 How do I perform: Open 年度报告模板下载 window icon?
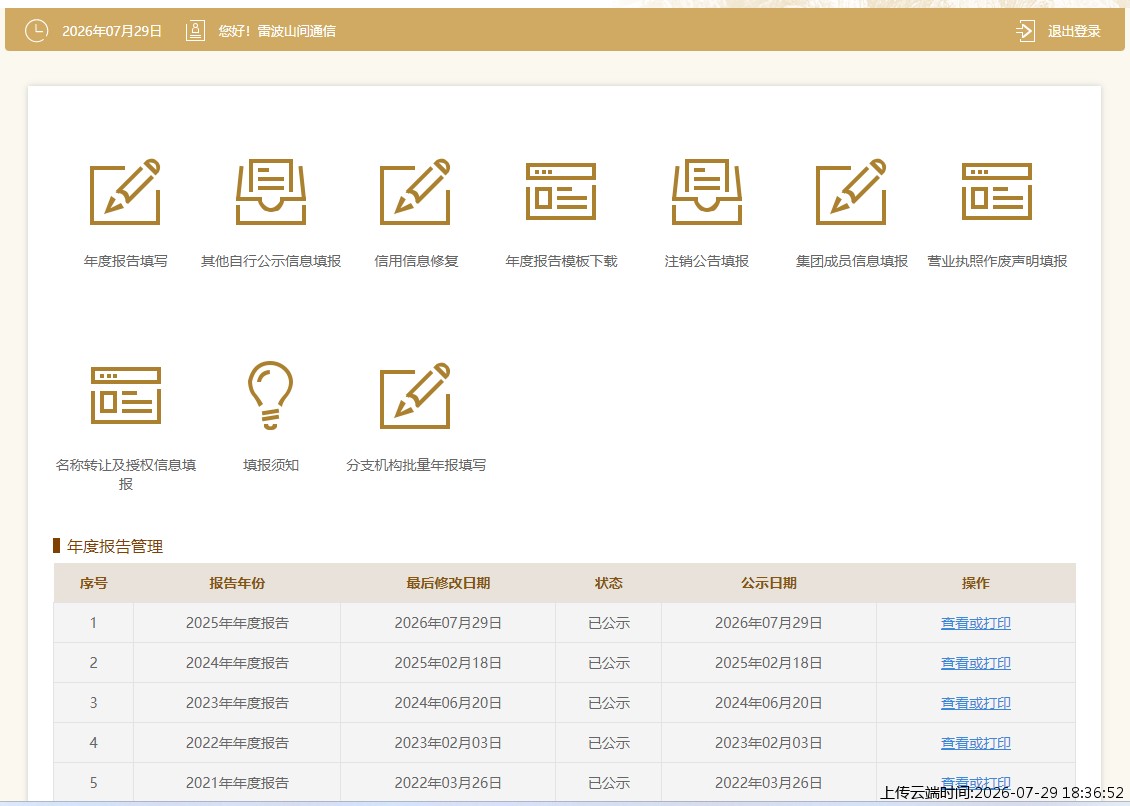coord(561,192)
